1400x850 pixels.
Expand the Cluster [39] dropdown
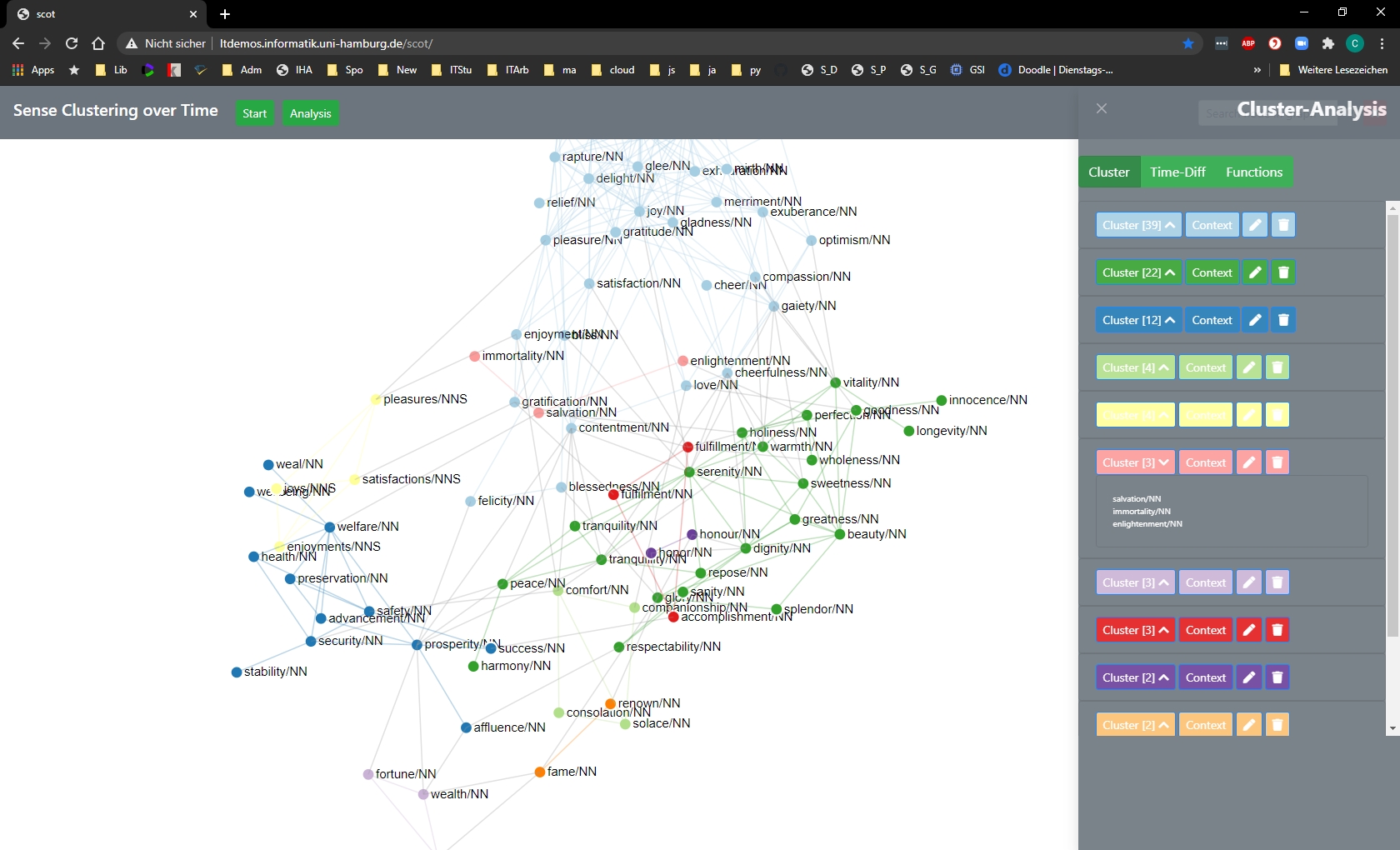(x=1138, y=225)
